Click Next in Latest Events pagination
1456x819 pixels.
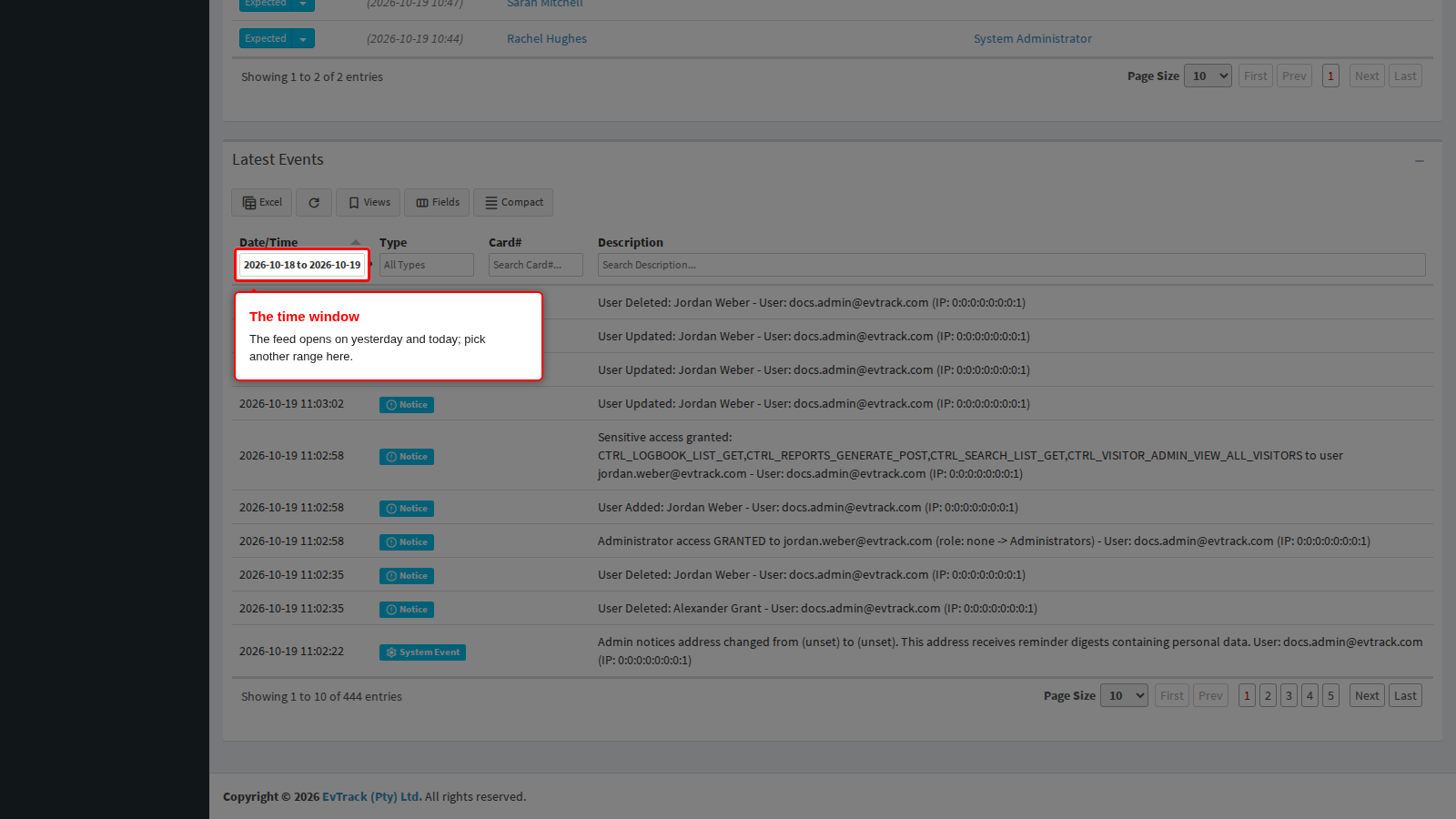[1367, 696]
